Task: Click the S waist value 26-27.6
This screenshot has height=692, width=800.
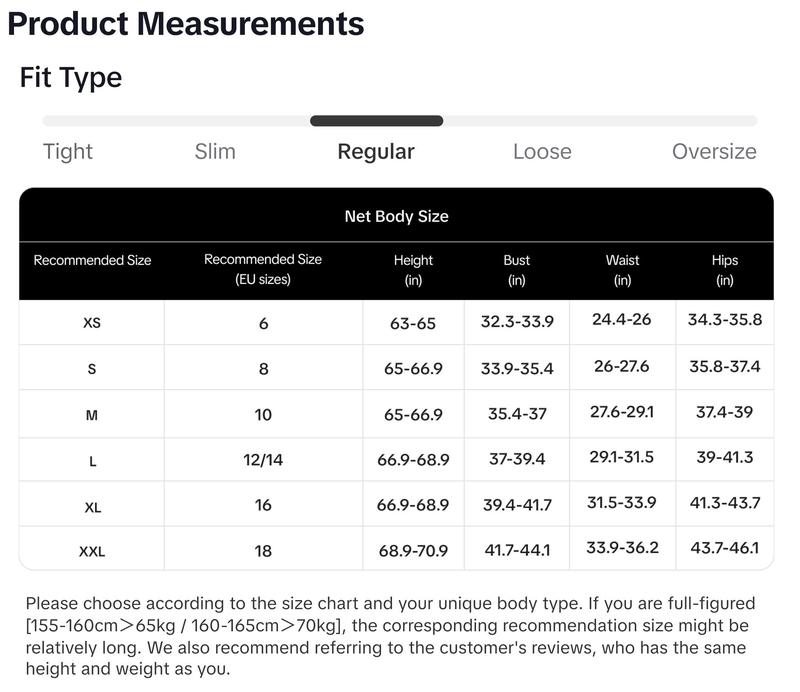Action: (x=621, y=366)
